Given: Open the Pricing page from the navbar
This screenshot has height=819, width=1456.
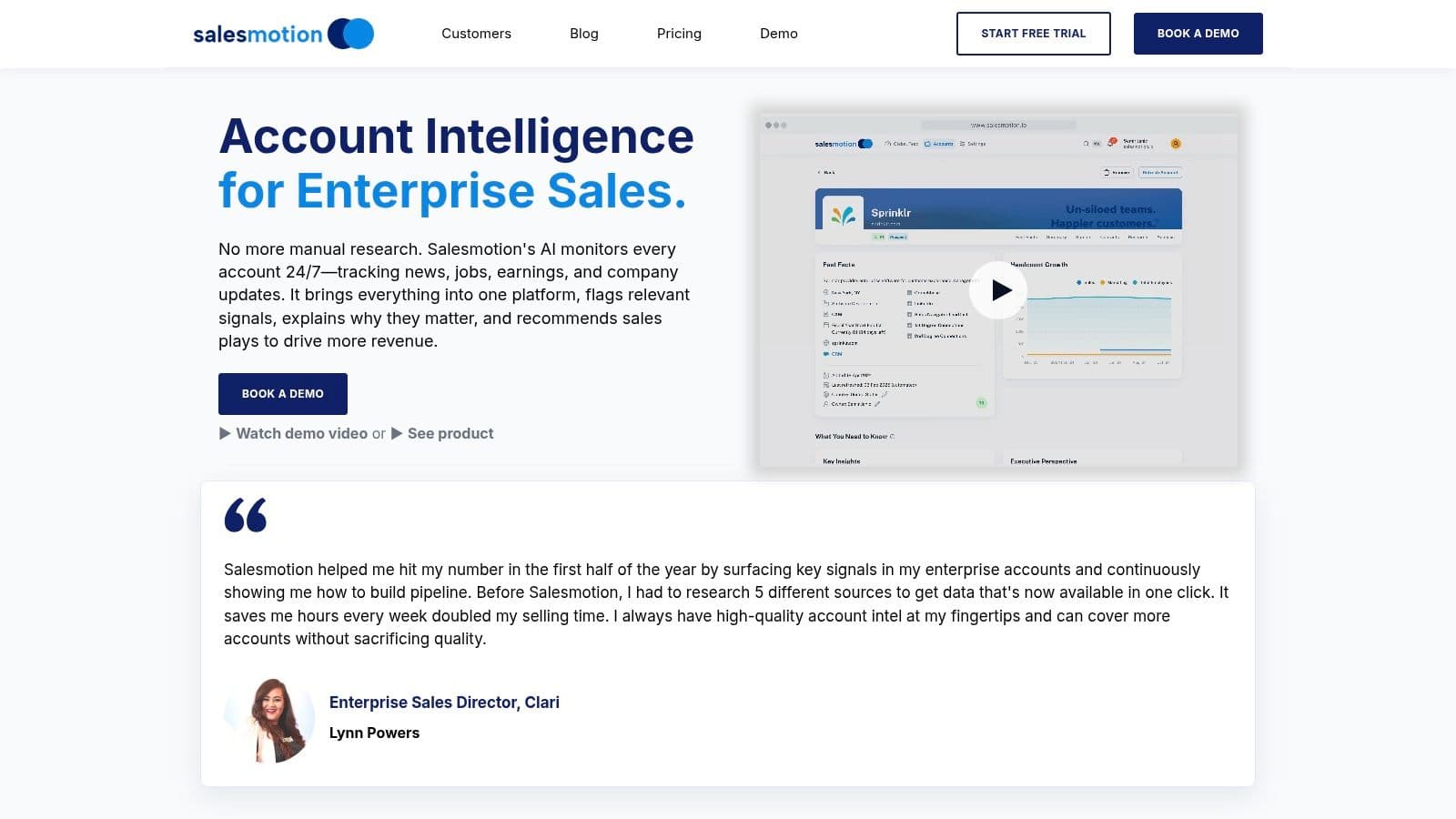Looking at the screenshot, I should [x=678, y=33].
